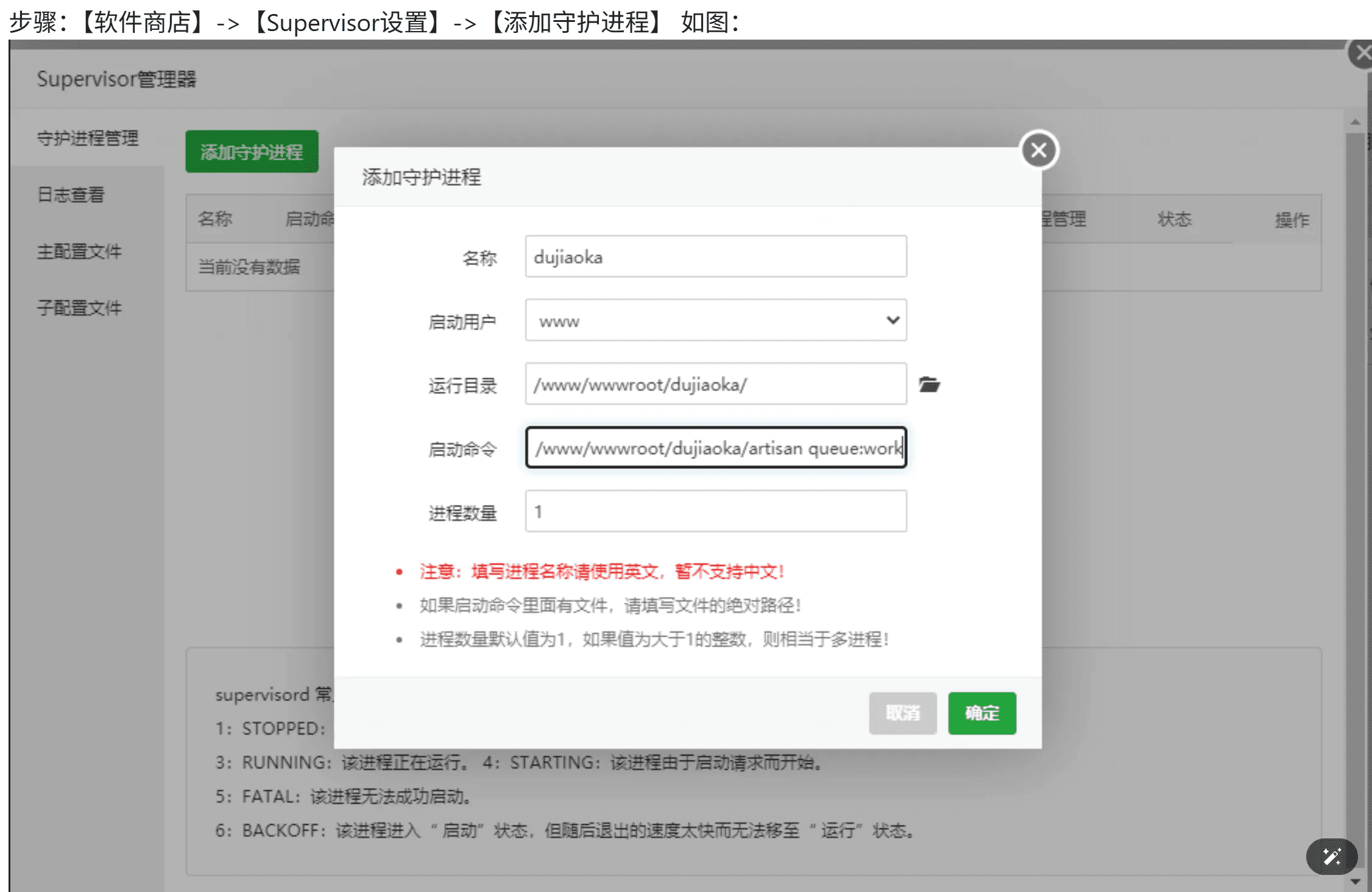Viewport: 1372px width, 892px height.
Task: Click the 进程数量 input field
Action: pos(716,512)
